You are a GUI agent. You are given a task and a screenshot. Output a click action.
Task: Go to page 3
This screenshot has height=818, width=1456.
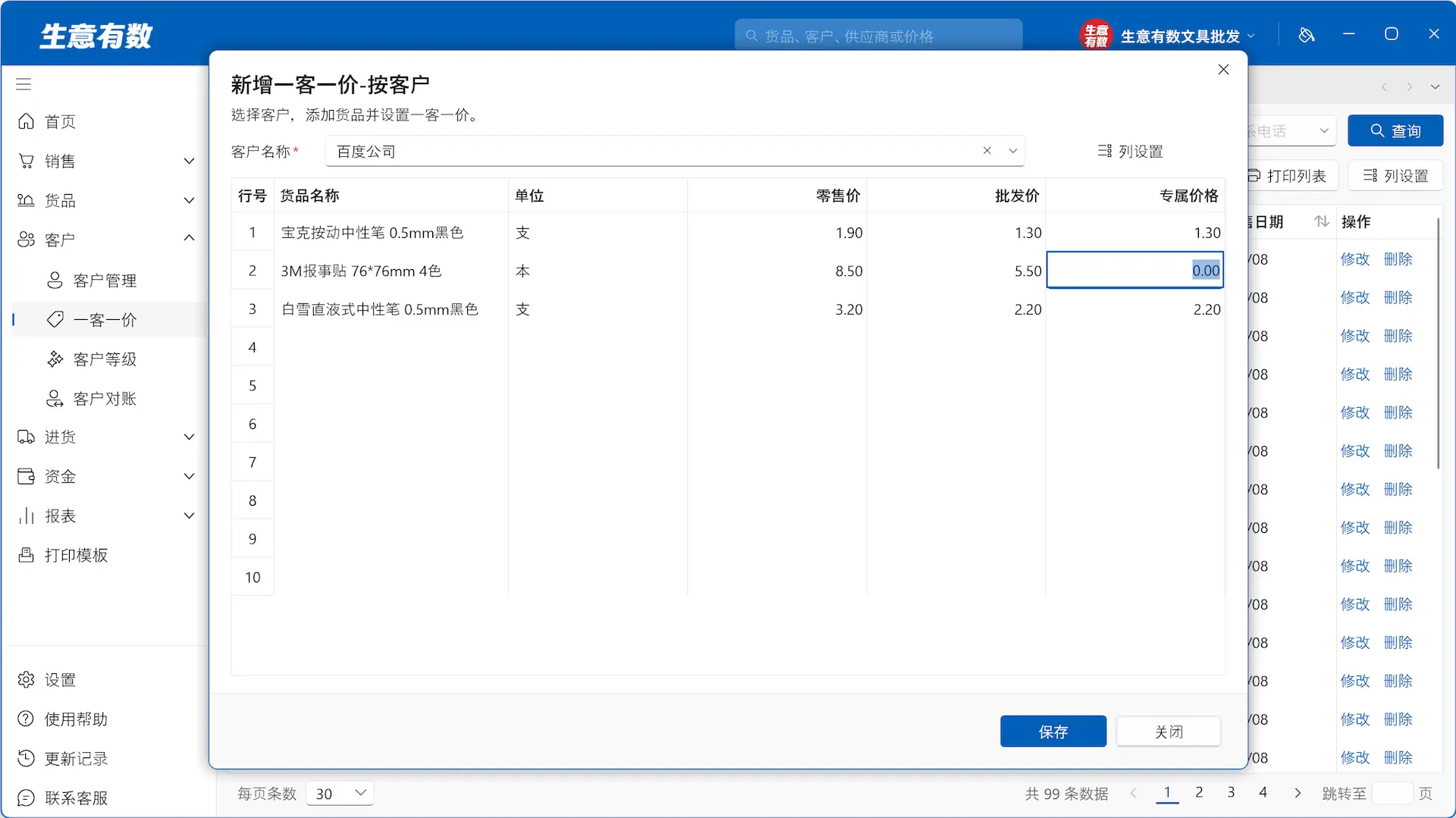(x=1231, y=792)
